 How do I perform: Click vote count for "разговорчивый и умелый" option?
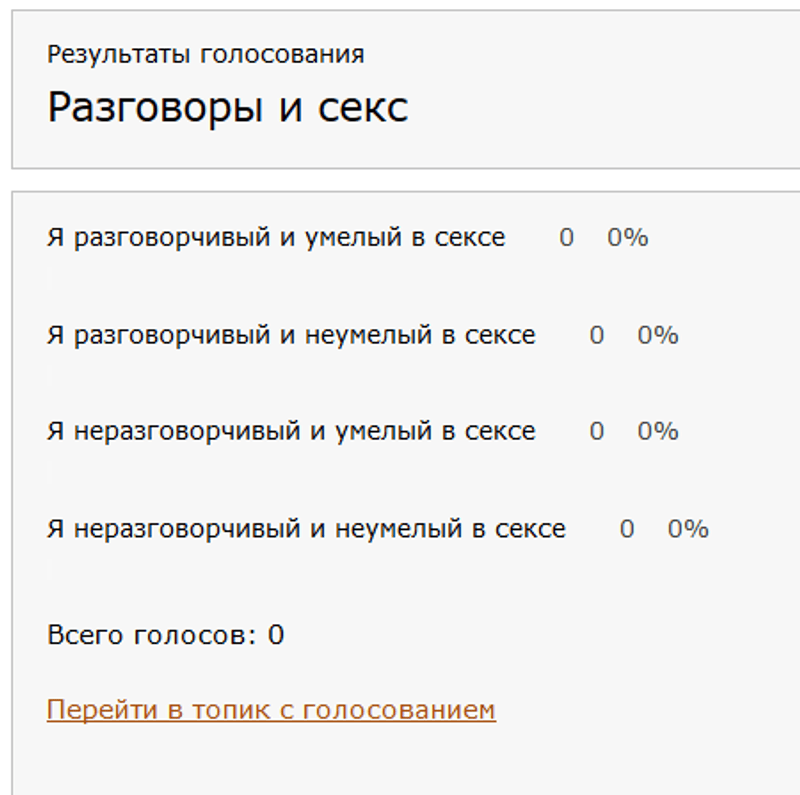[x=567, y=238]
